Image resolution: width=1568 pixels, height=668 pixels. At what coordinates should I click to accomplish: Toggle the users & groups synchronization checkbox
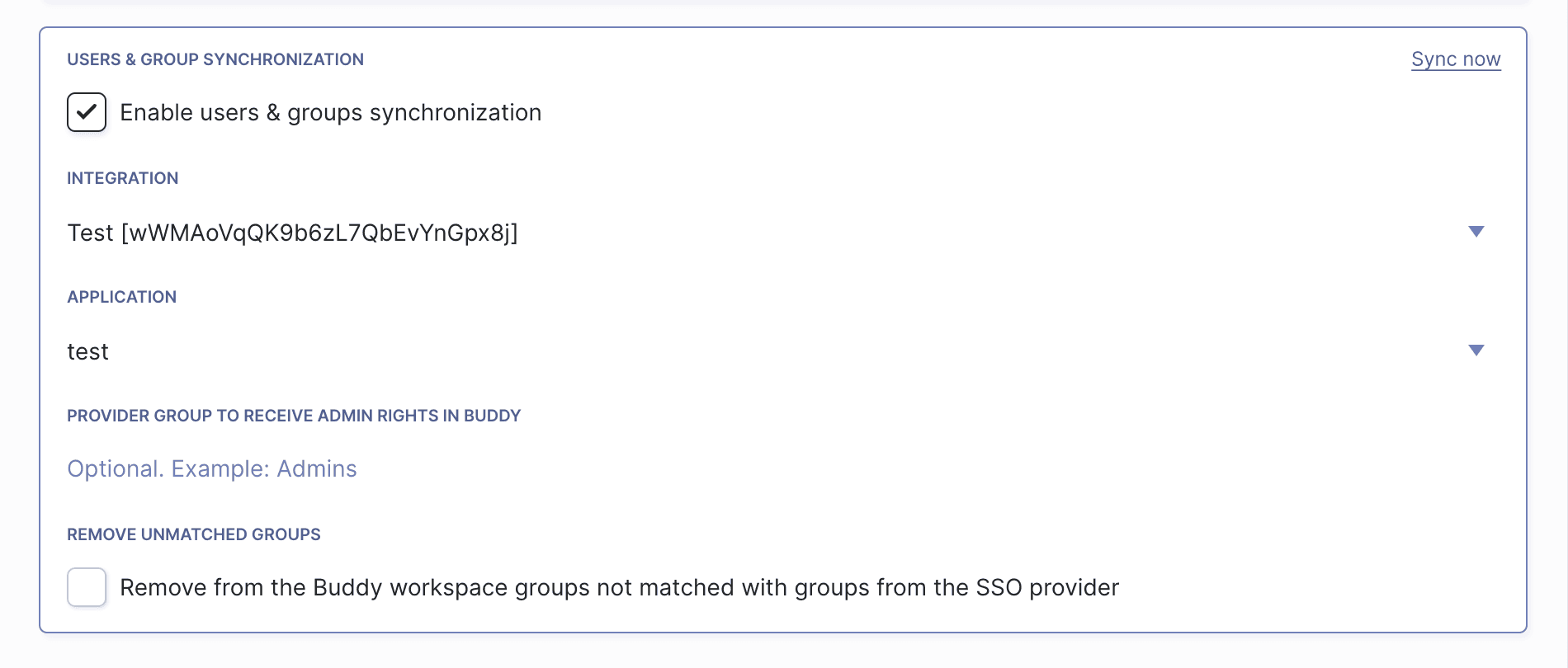pyautogui.click(x=86, y=112)
